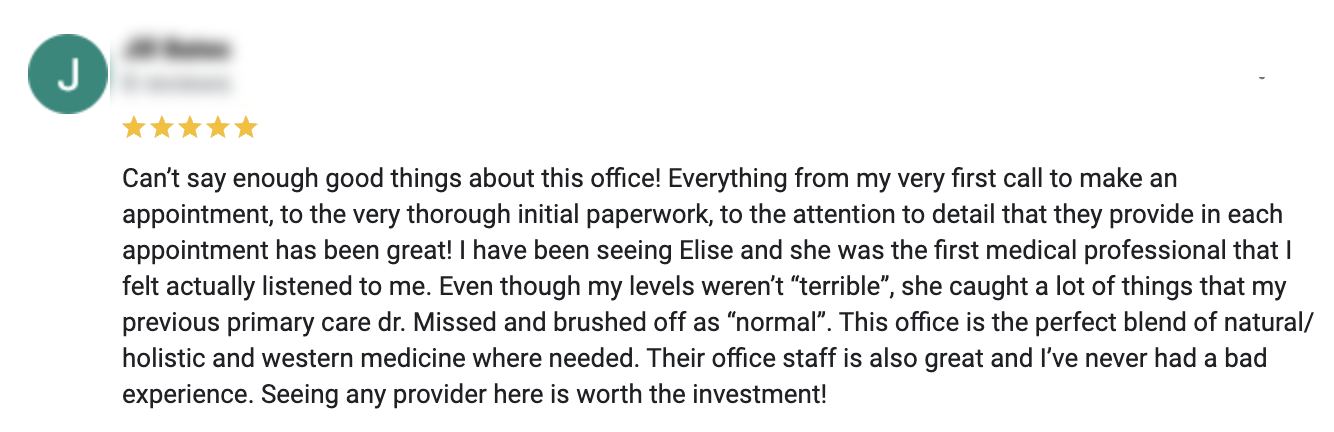
Task: Select the fourth gold rating star
Action: [218, 128]
